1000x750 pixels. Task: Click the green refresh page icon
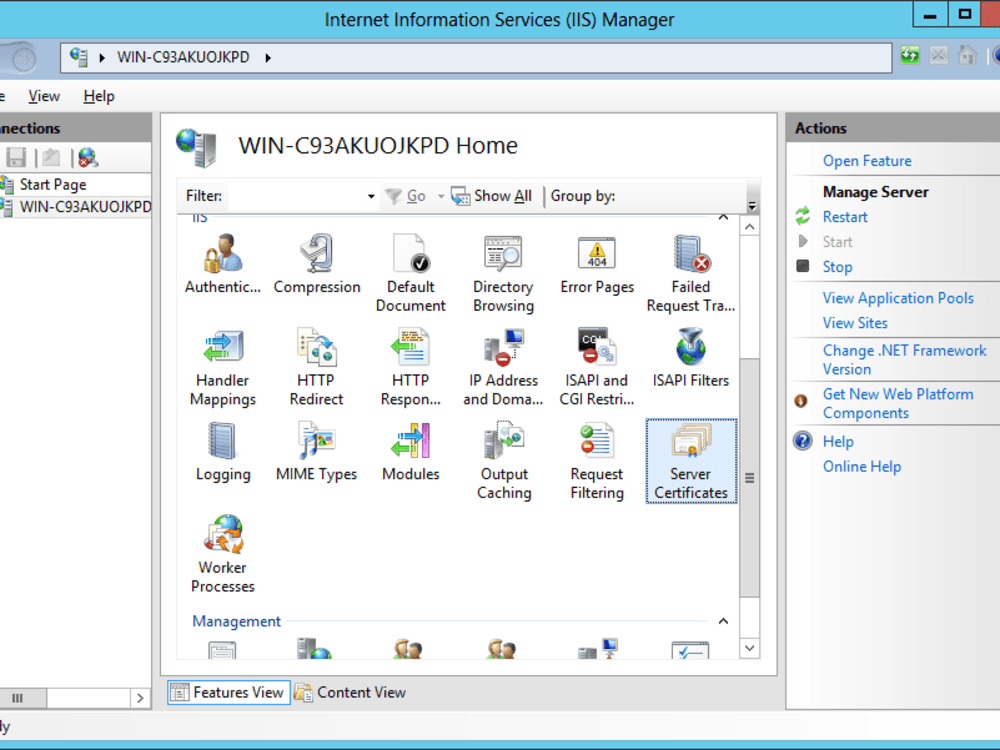(x=910, y=56)
